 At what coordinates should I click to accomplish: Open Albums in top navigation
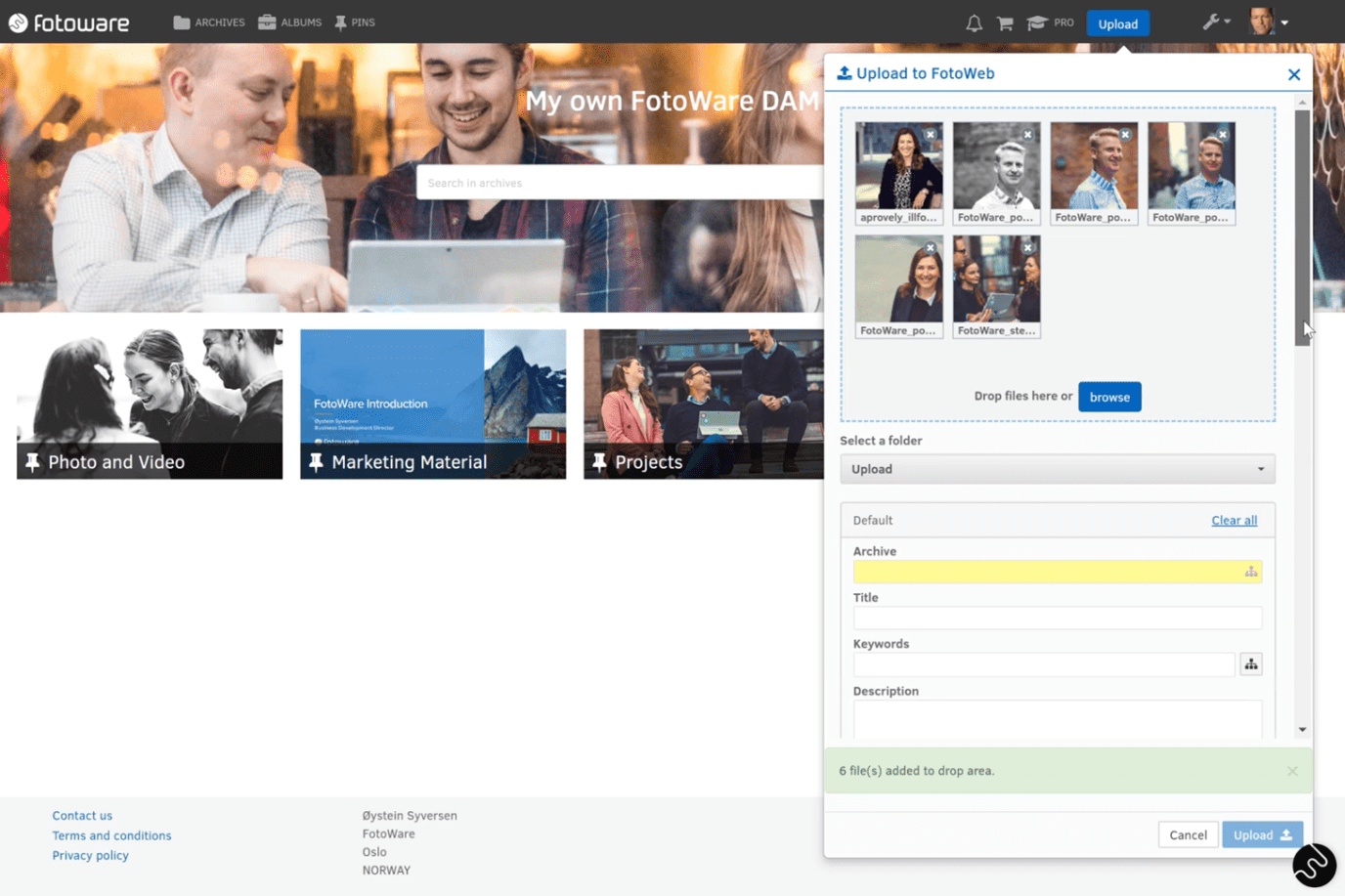pos(290,22)
